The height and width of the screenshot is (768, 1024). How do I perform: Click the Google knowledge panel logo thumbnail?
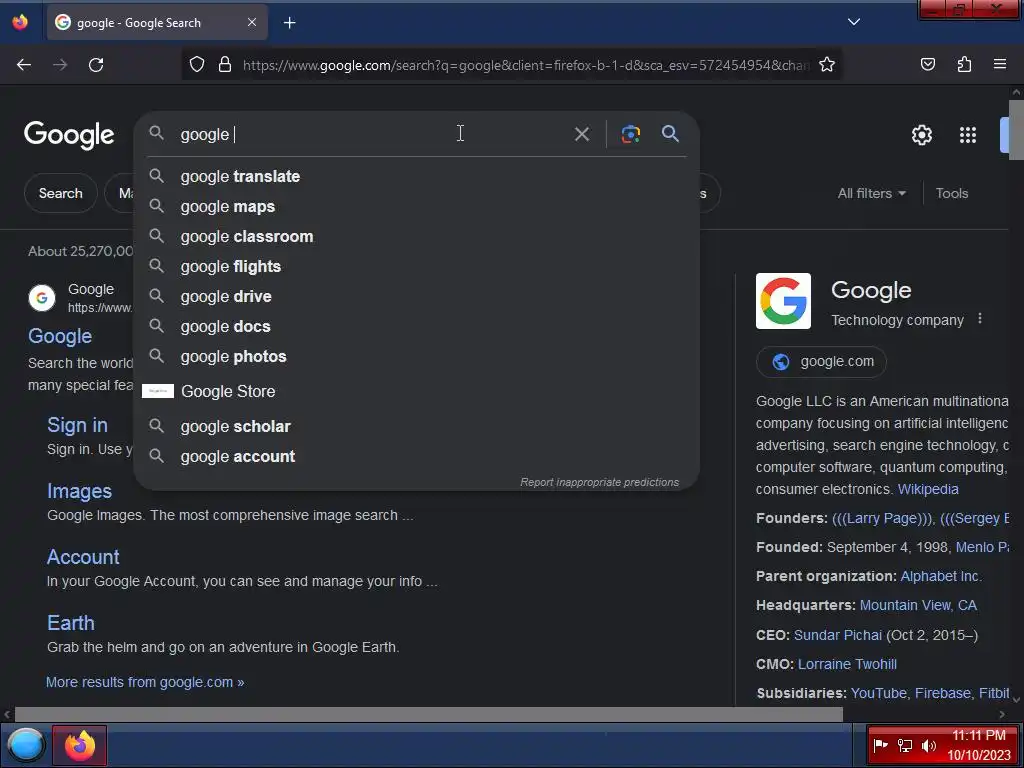pos(783,301)
